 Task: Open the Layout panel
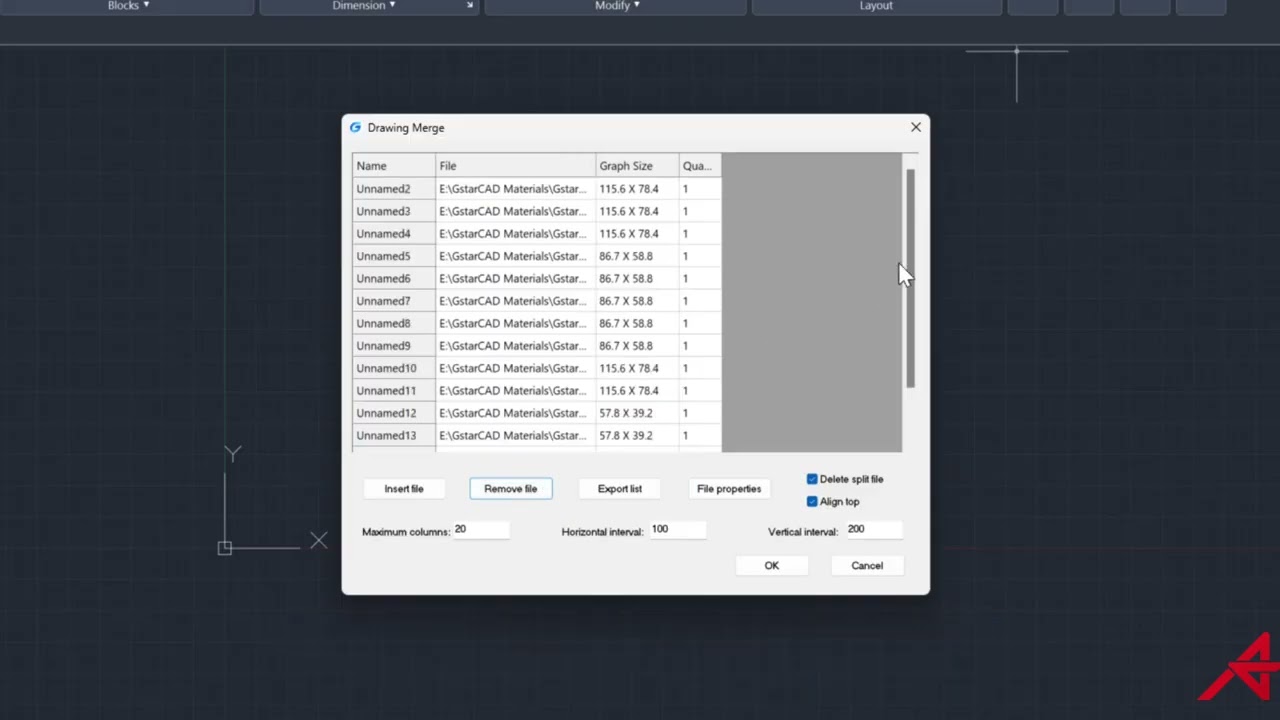[876, 6]
